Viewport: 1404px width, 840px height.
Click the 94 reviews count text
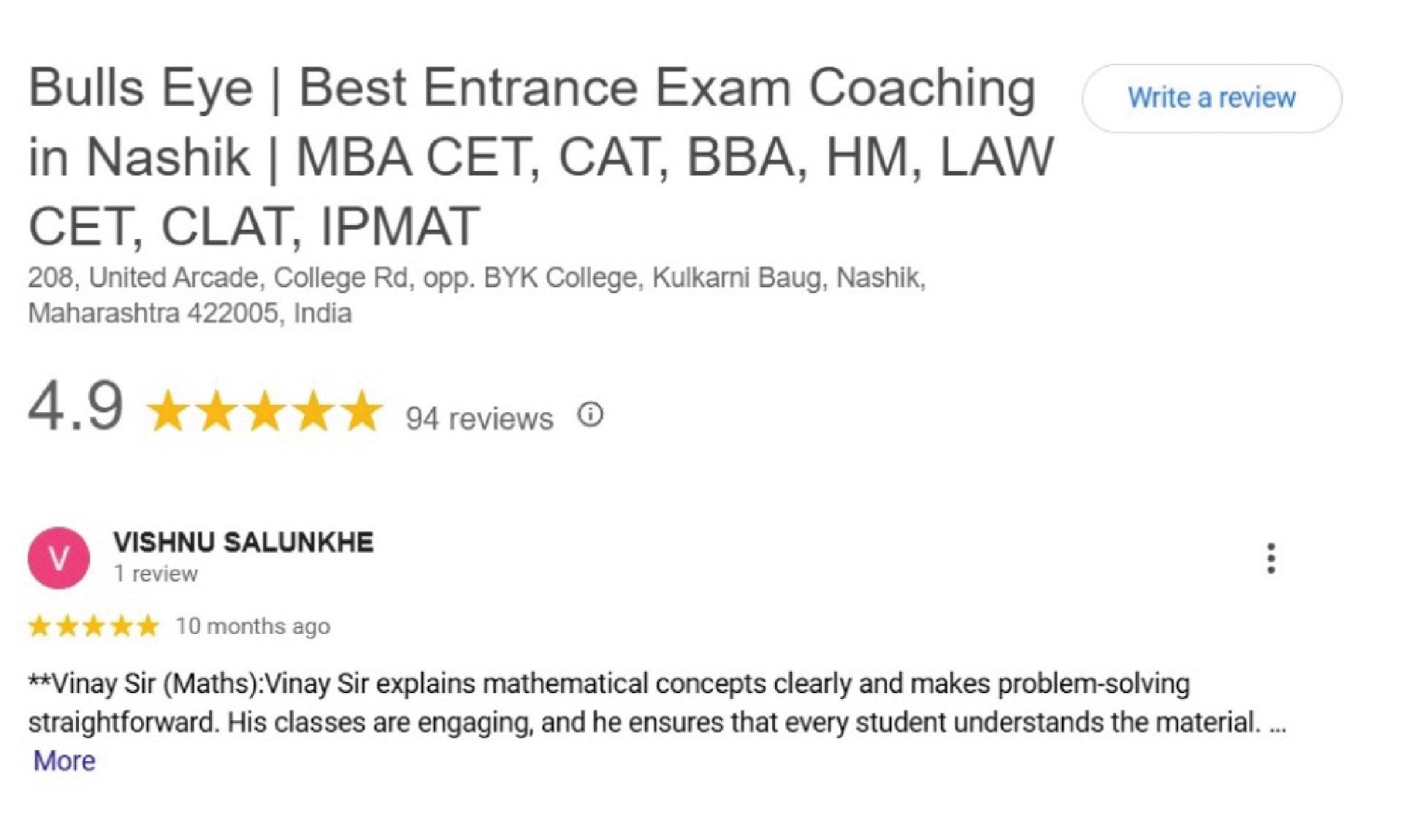click(x=480, y=418)
